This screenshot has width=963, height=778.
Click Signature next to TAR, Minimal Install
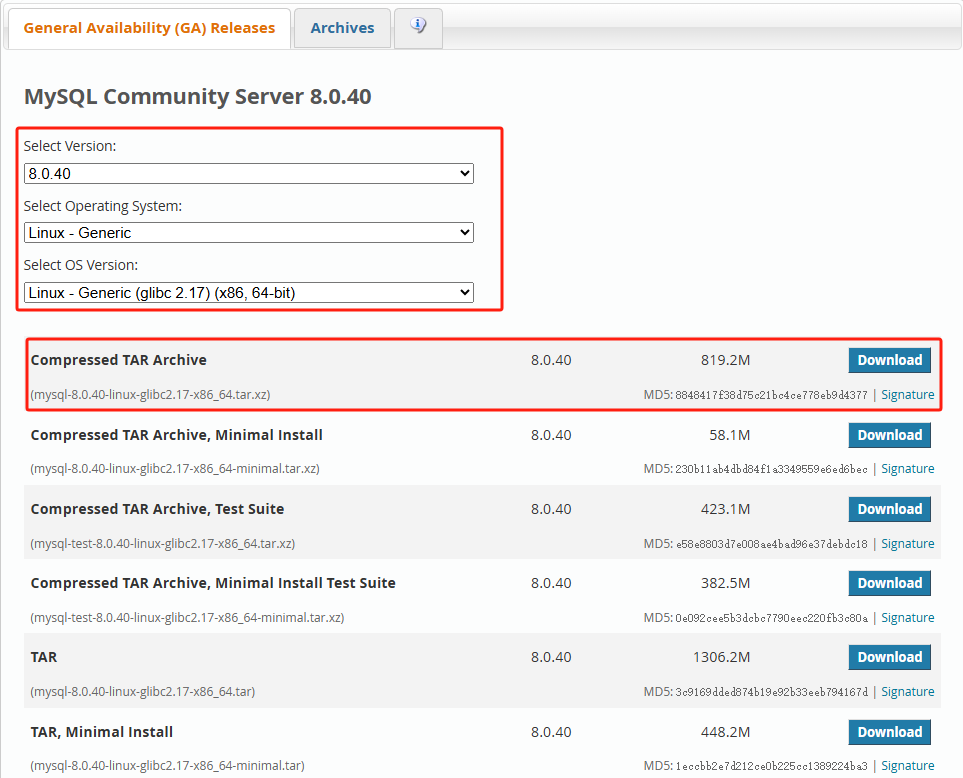click(907, 765)
